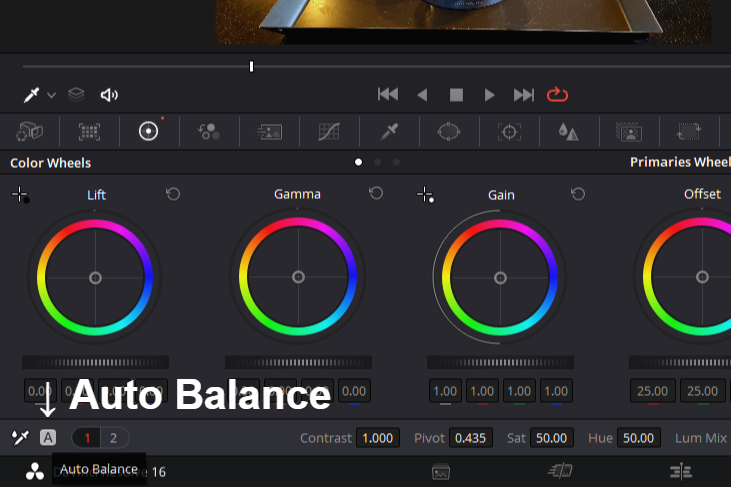This screenshot has height=487, width=731.
Task: Go to the Media page
Action: pos(441,472)
